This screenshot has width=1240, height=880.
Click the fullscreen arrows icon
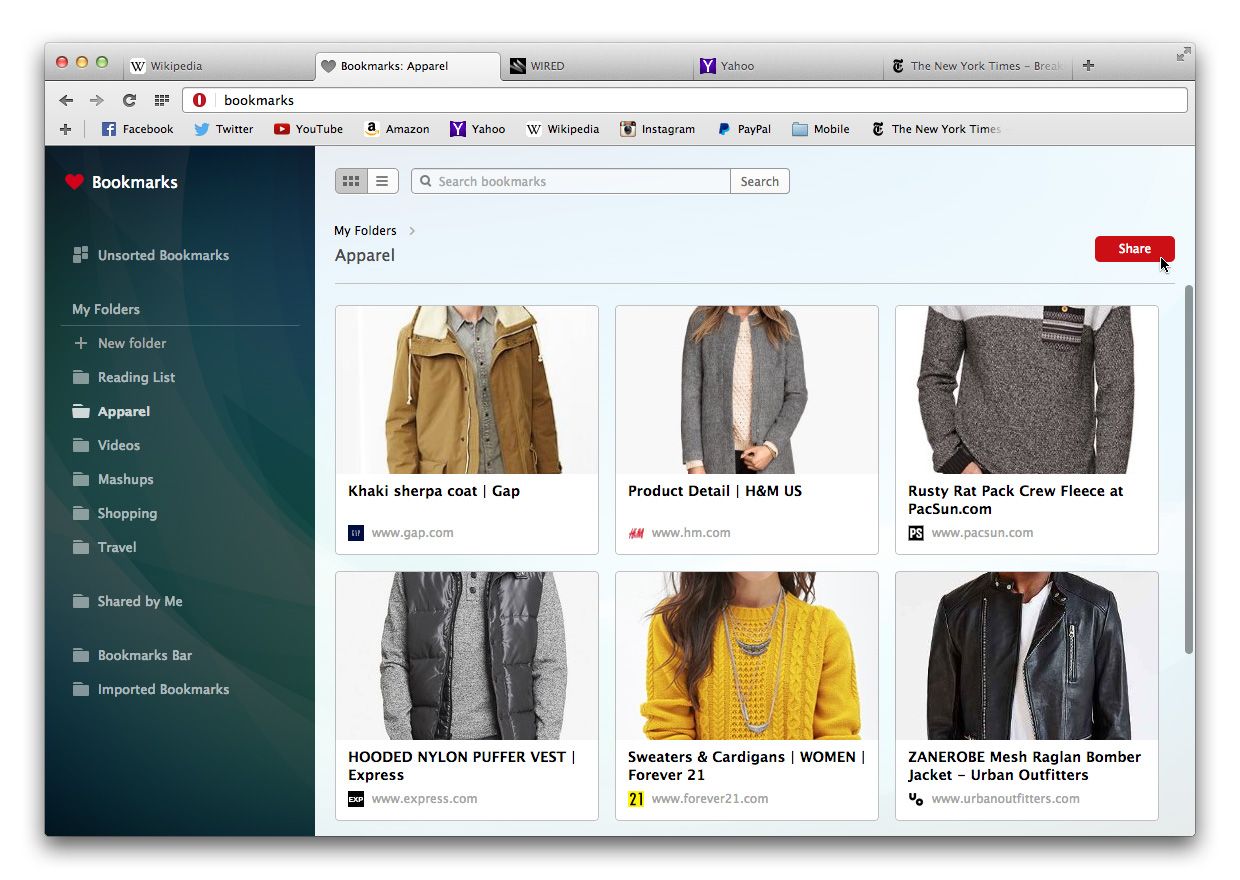[x=1183, y=54]
